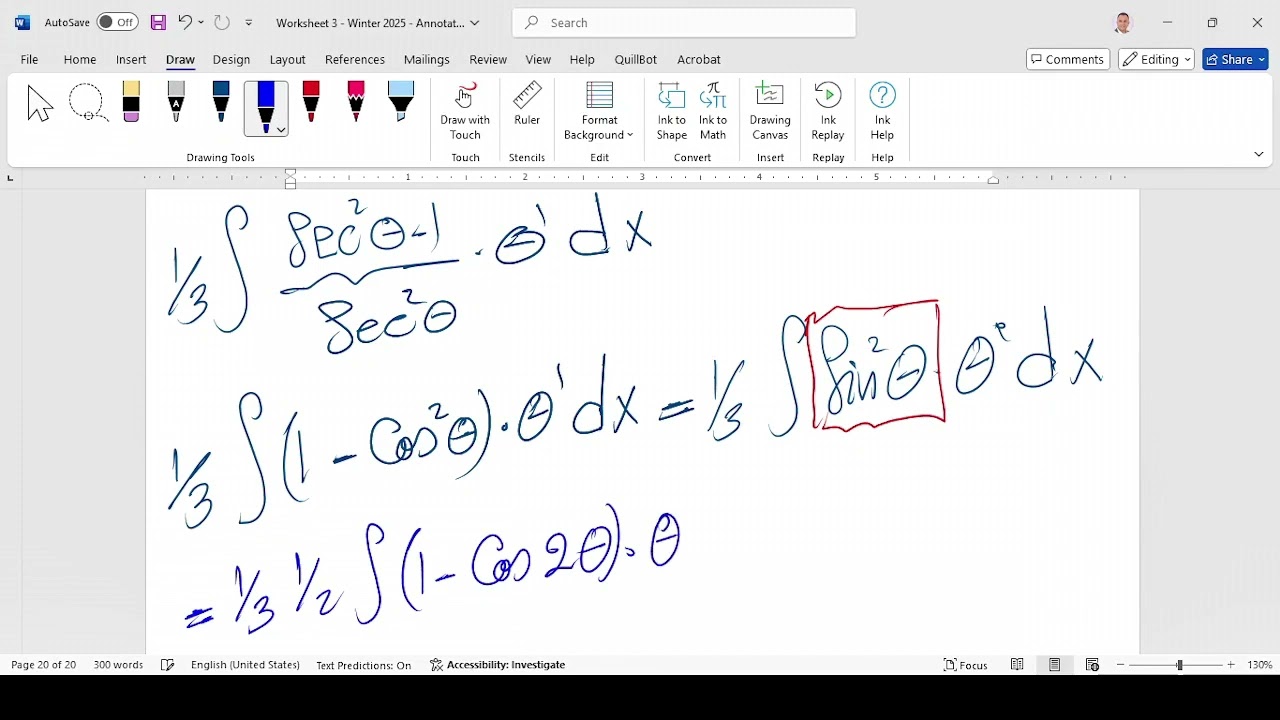Click Ink to Math
The width and height of the screenshot is (1280, 720).
click(x=713, y=112)
